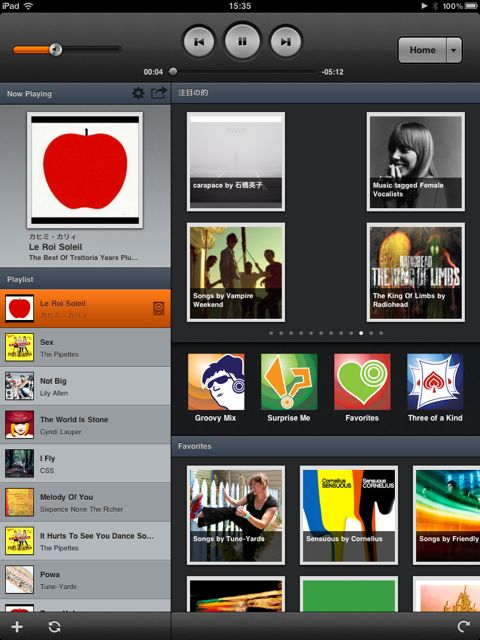The image size is (480, 640).
Task: Open Now Playing settings gear
Action: click(x=138, y=93)
